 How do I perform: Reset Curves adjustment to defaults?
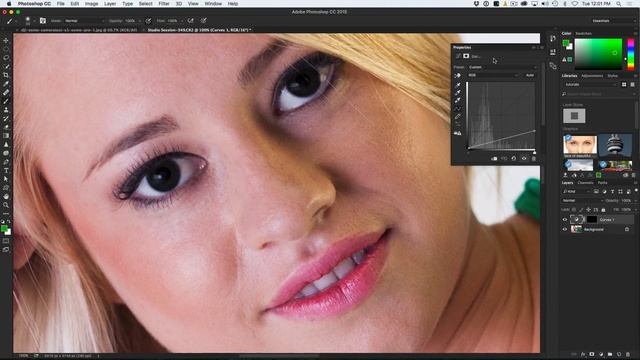514,158
